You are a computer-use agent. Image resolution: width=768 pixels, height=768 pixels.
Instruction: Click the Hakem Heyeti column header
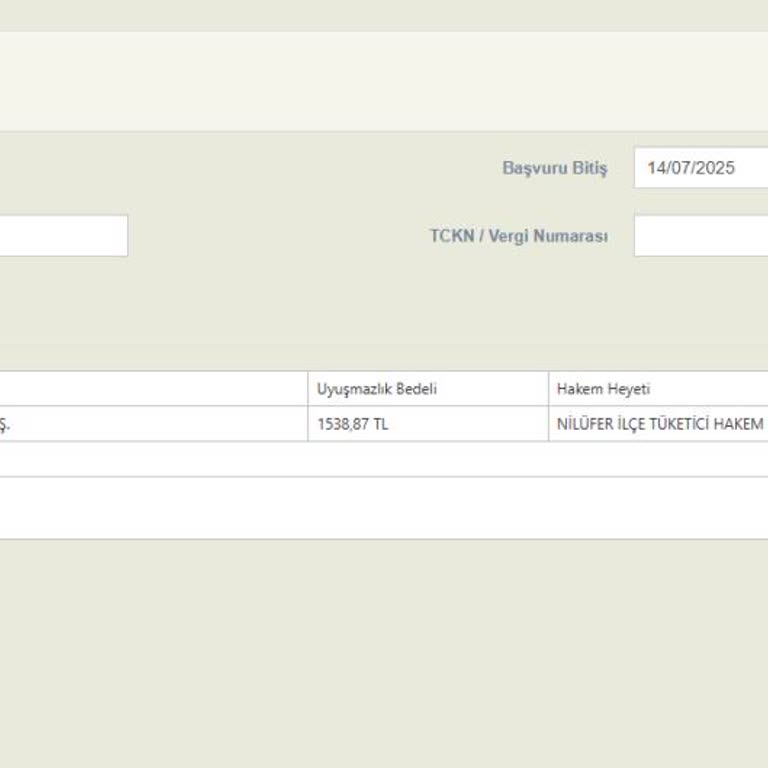pos(658,389)
